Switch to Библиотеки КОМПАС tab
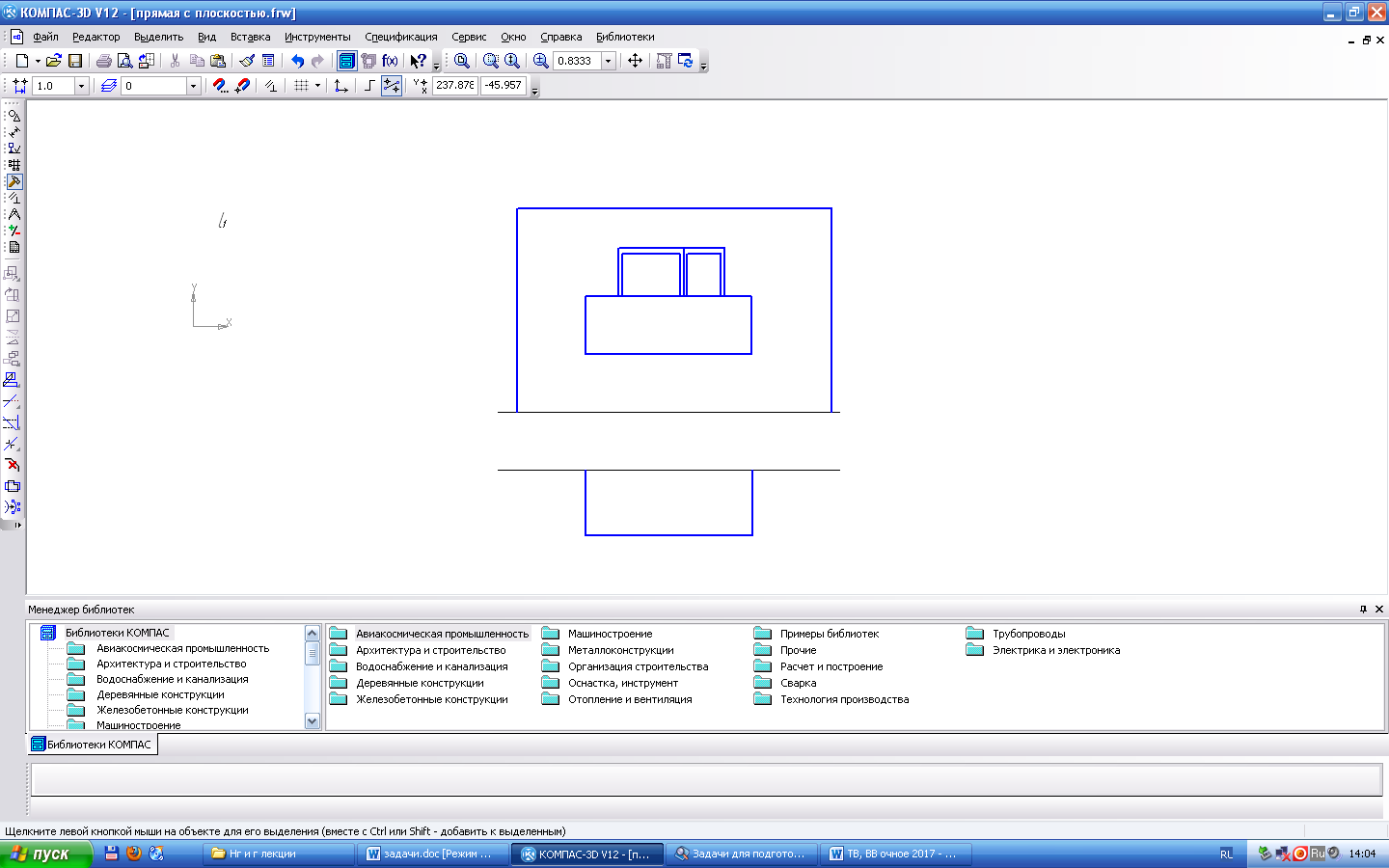The width and height of the screenshot is (1389, 868). [92, 745]
